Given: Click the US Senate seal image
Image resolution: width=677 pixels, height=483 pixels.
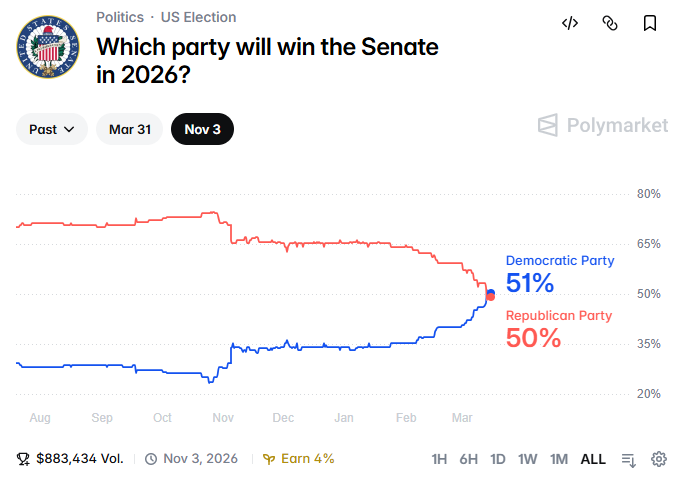Looking at the screenshot, I should (x=47, y=46).
